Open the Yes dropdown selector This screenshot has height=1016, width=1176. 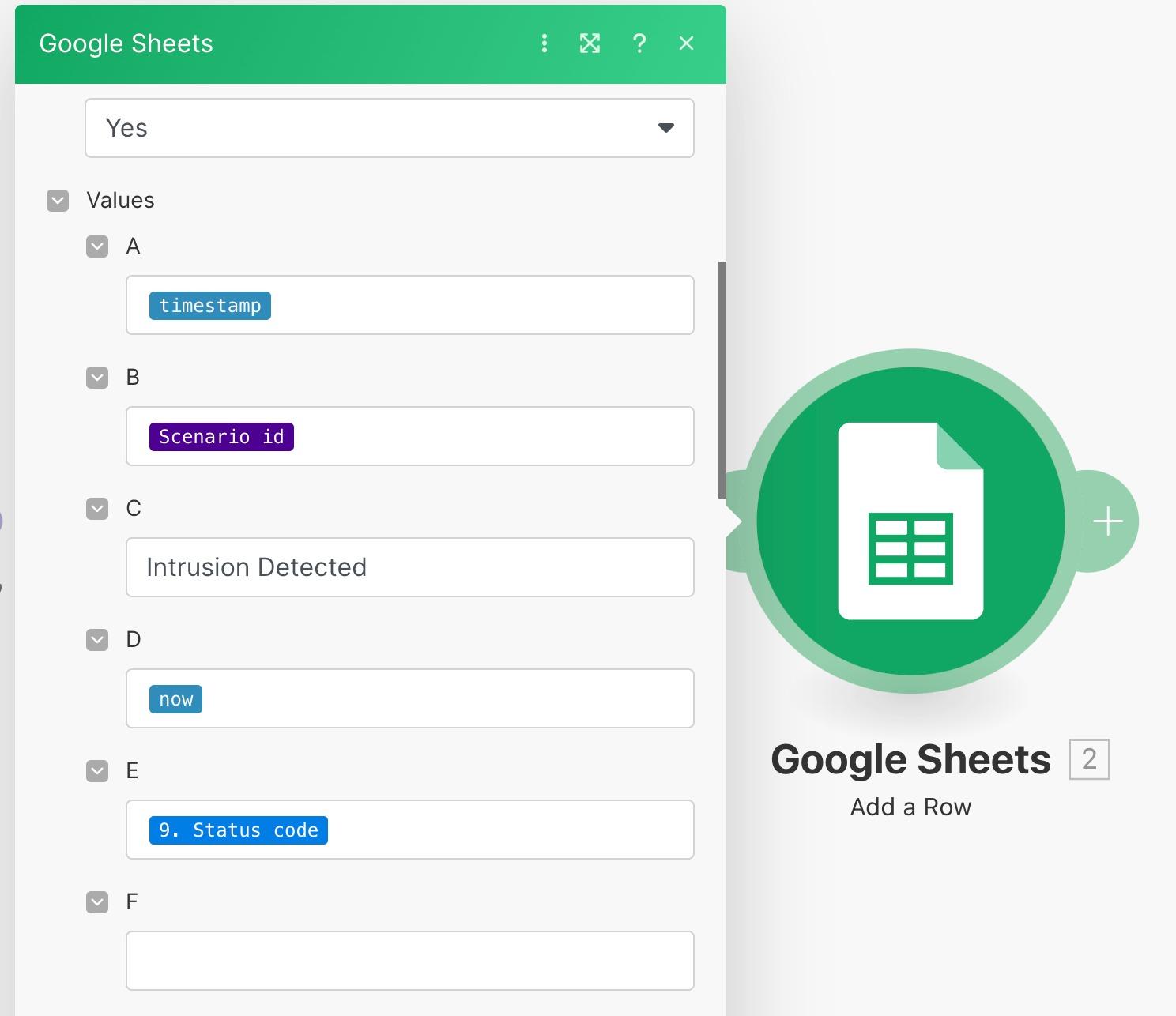(x=390, y=128)
